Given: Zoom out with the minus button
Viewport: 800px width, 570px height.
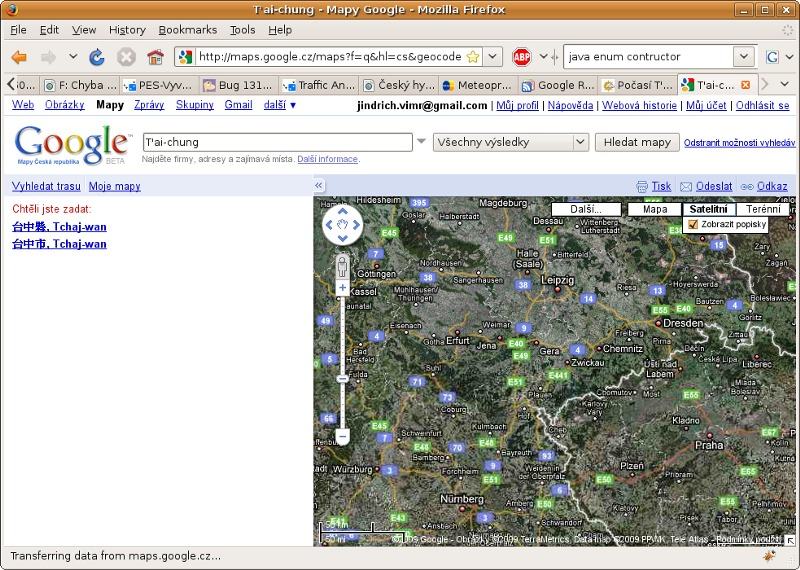Looking at the screenshot, I should (x=342, y=436).
